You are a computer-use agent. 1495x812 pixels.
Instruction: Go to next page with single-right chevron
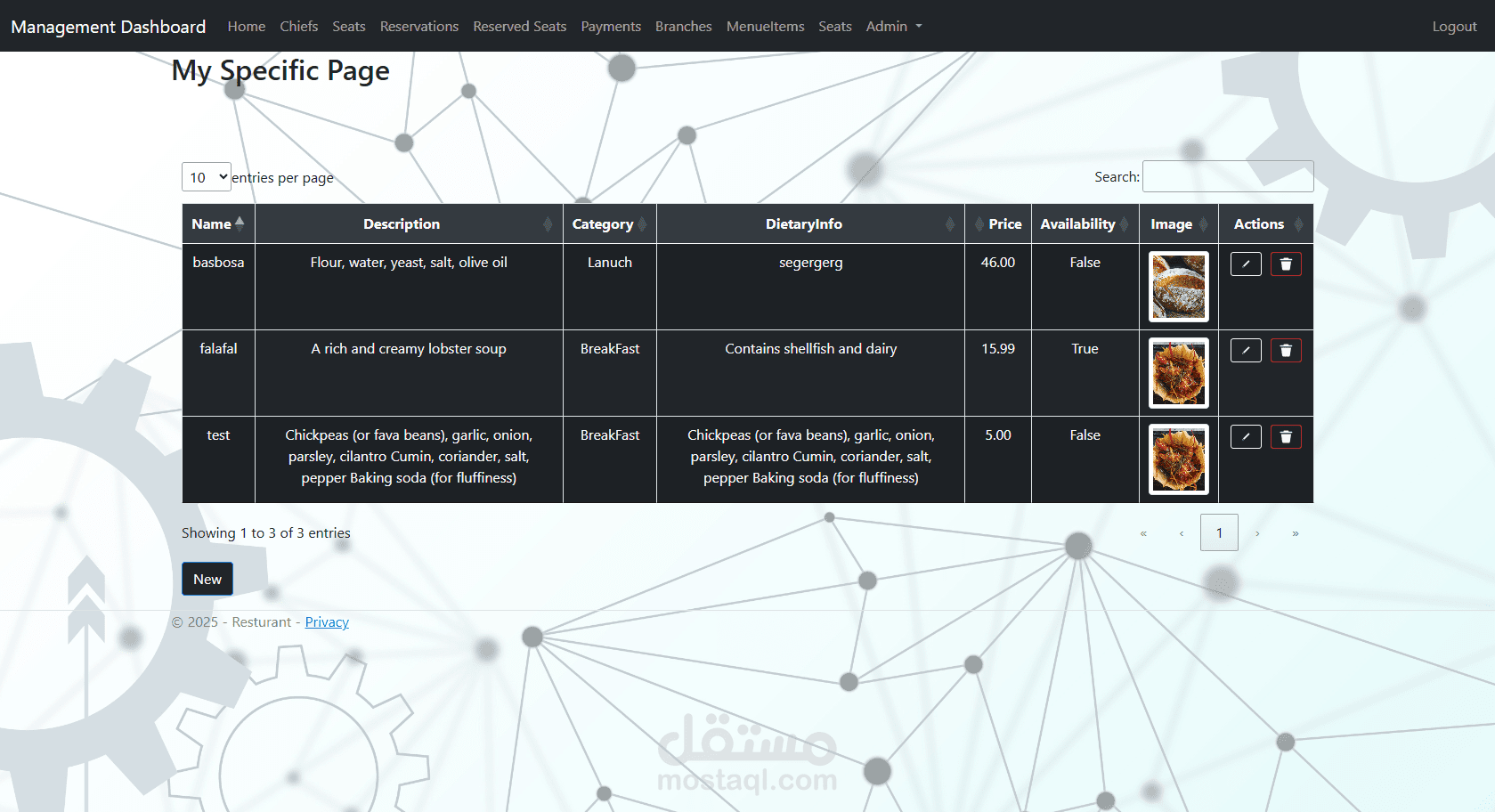click(1257, 533)
